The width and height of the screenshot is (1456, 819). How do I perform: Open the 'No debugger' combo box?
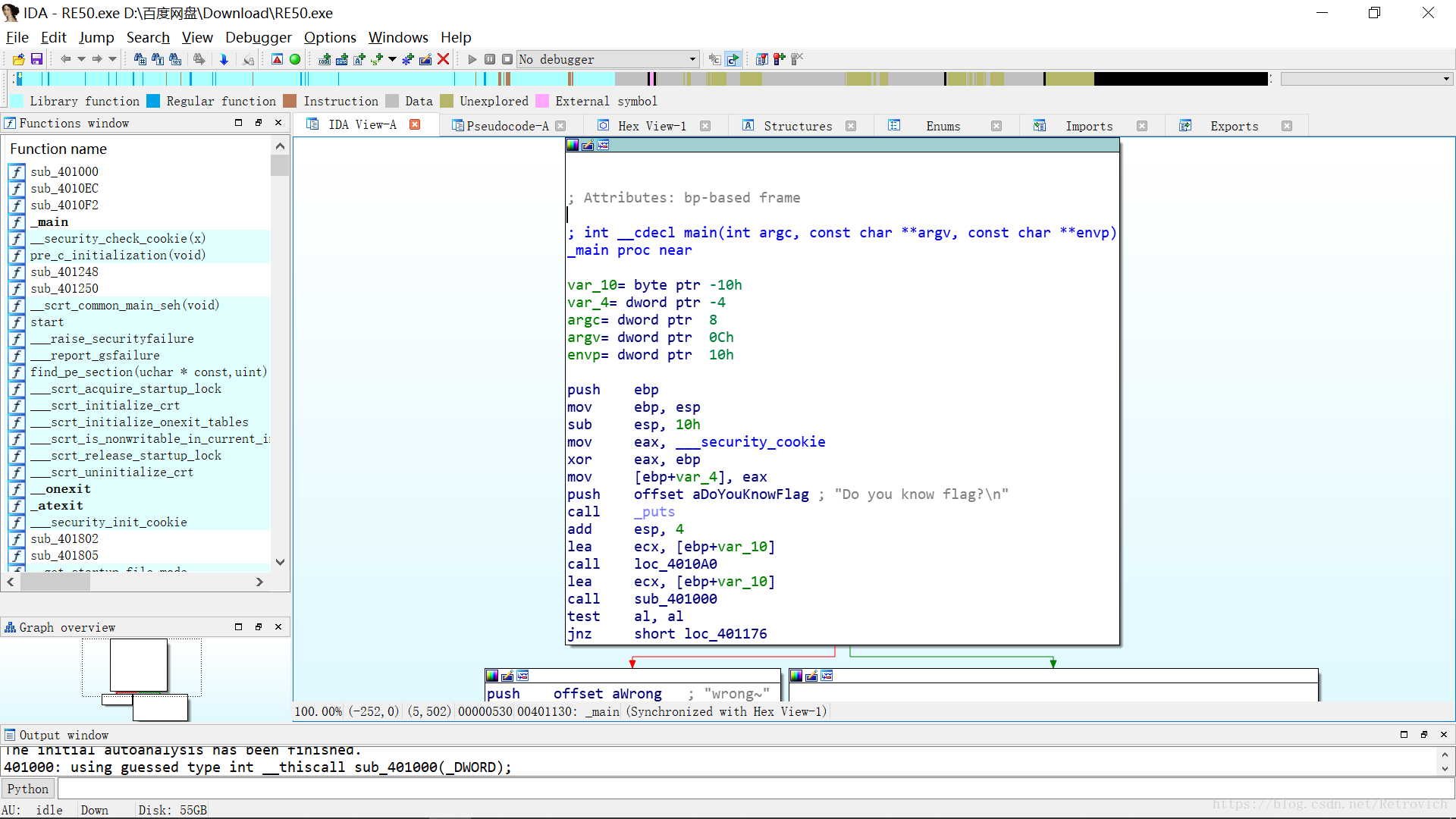click(607, 59)
